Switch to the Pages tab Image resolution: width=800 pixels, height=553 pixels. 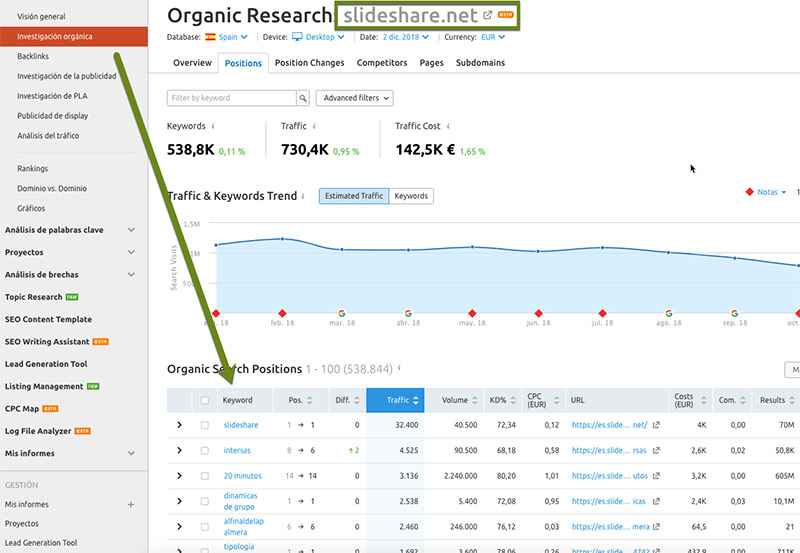[431, 63]
